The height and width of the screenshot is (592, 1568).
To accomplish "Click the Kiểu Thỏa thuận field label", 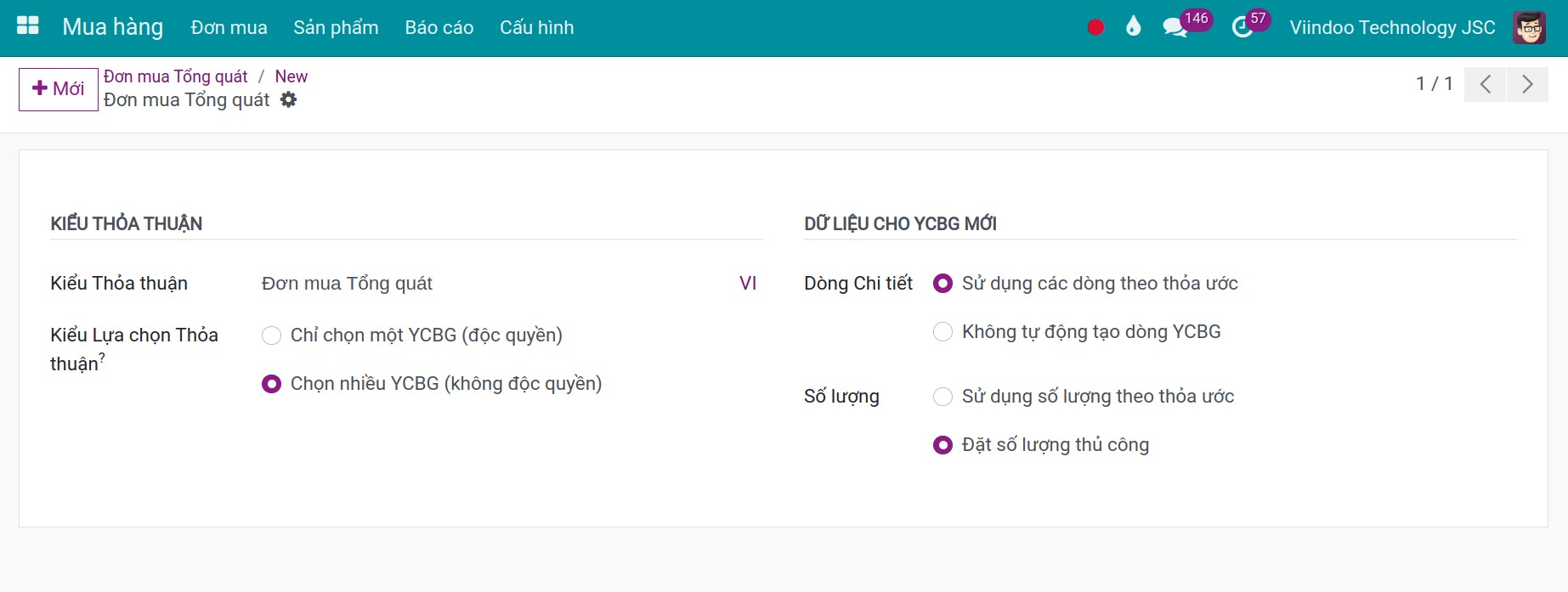I will (x=119, y=284).
